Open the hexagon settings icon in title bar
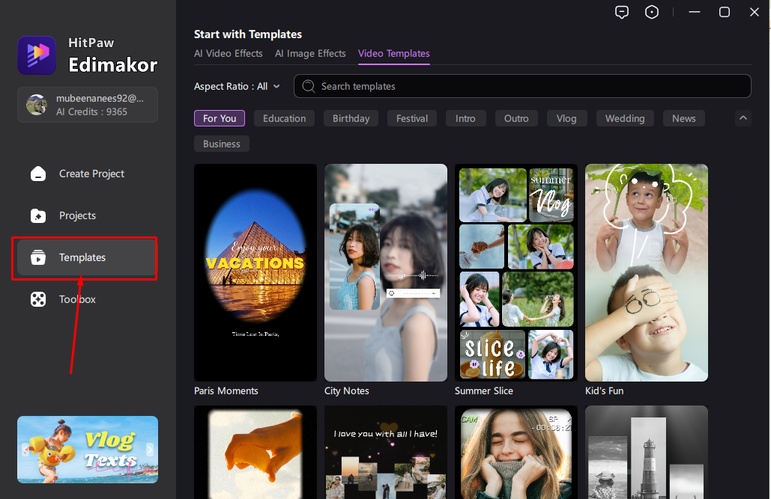 pos(652,12)
